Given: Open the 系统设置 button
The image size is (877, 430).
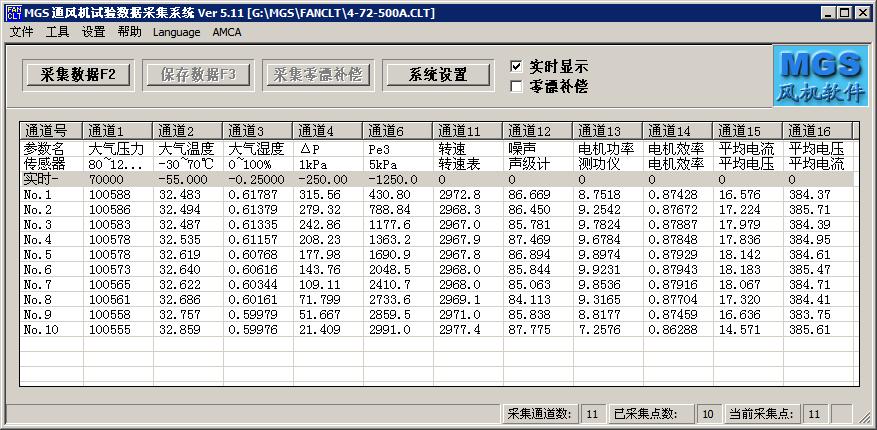Looking at the screenshot, I should tap(439, 75).
